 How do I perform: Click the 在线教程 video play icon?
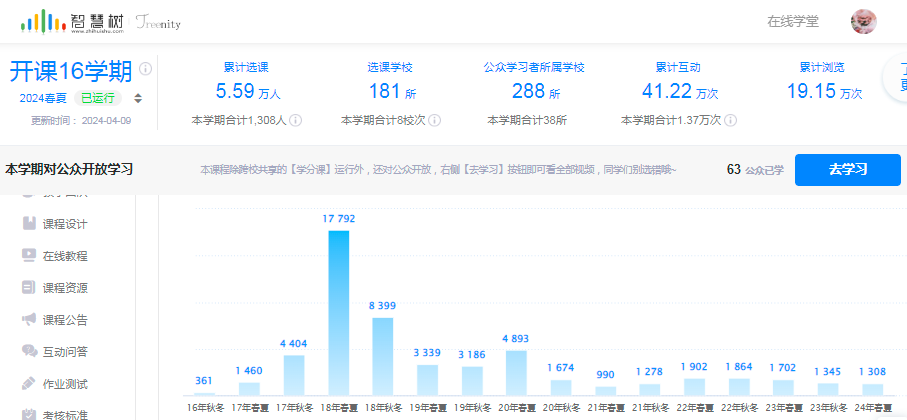pyautogui.click(x=29, y=255)
